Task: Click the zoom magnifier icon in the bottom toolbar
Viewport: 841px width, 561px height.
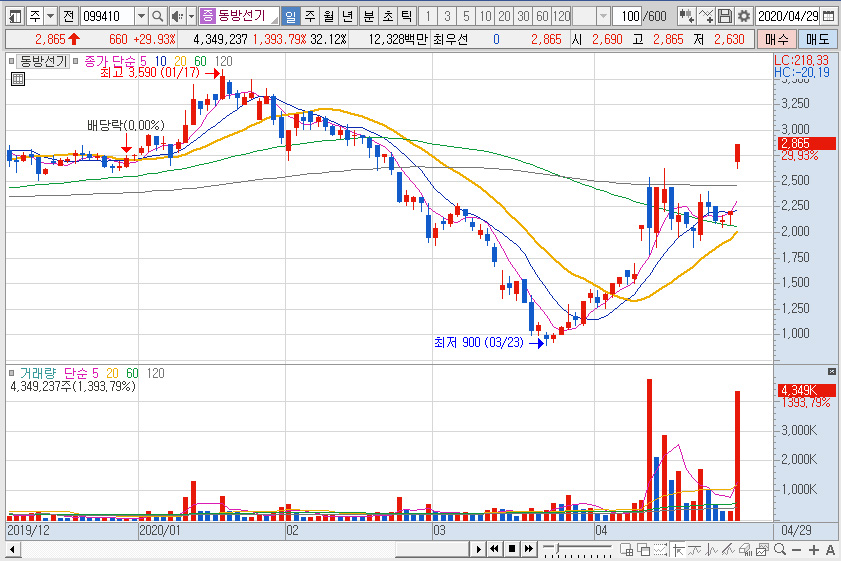Action: tap(780, 549)
